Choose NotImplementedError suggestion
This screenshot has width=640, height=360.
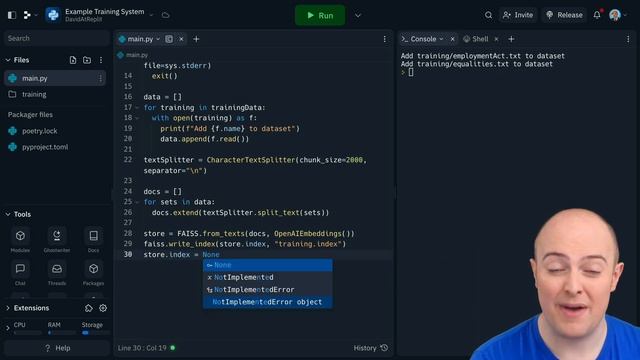tap(268, 290)
